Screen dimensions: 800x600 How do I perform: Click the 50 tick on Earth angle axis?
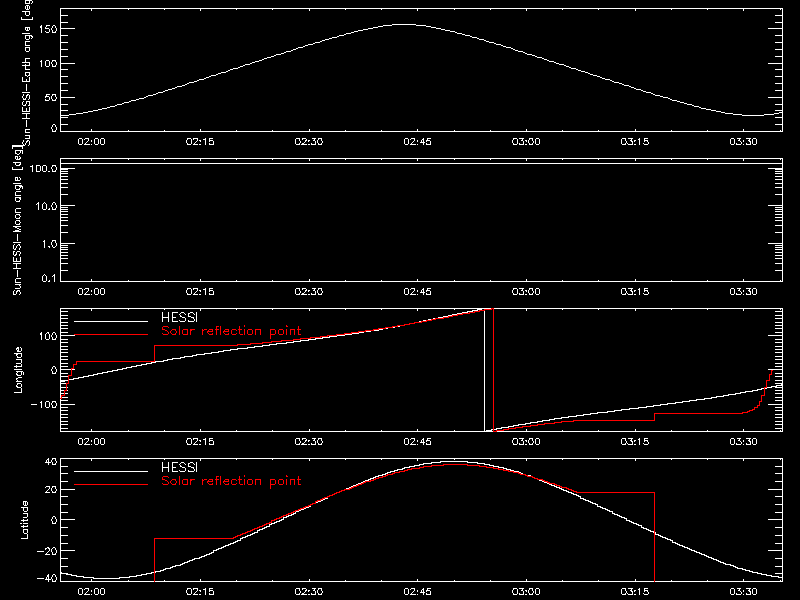[51, 97]
